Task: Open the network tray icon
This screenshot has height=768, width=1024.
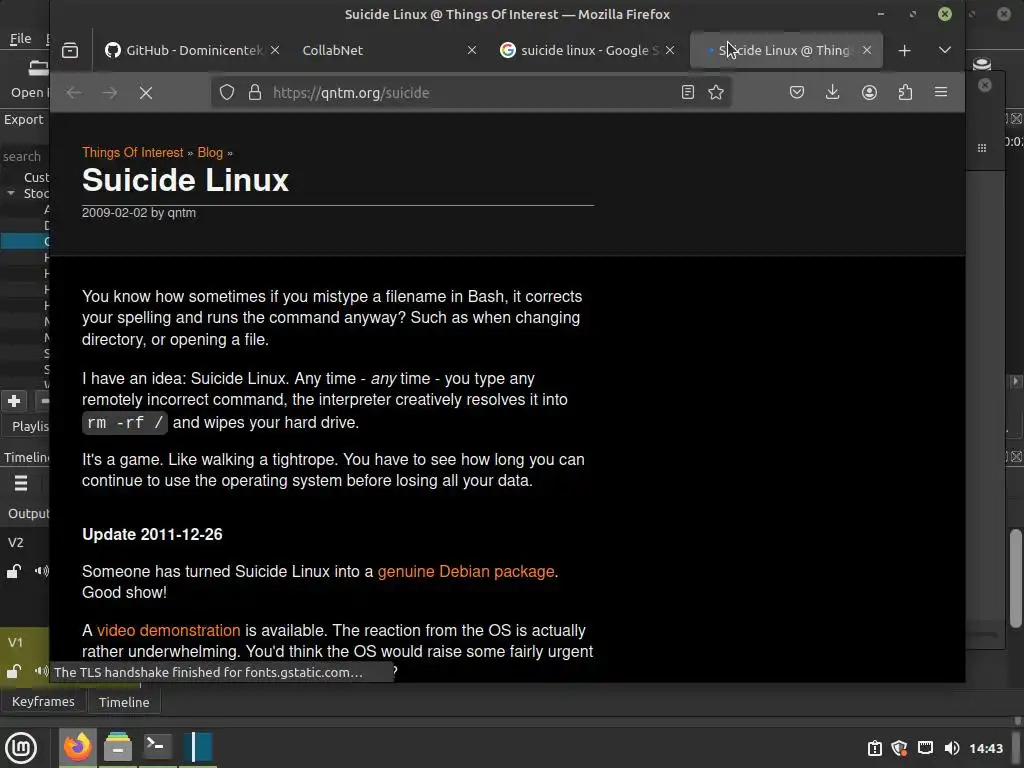Action: 925,748
